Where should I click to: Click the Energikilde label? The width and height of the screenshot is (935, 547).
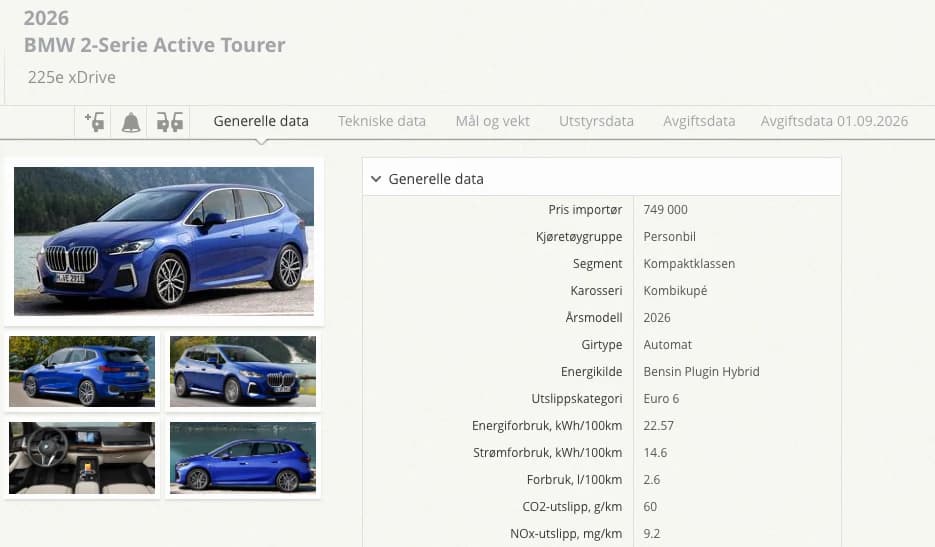(592, 372)
